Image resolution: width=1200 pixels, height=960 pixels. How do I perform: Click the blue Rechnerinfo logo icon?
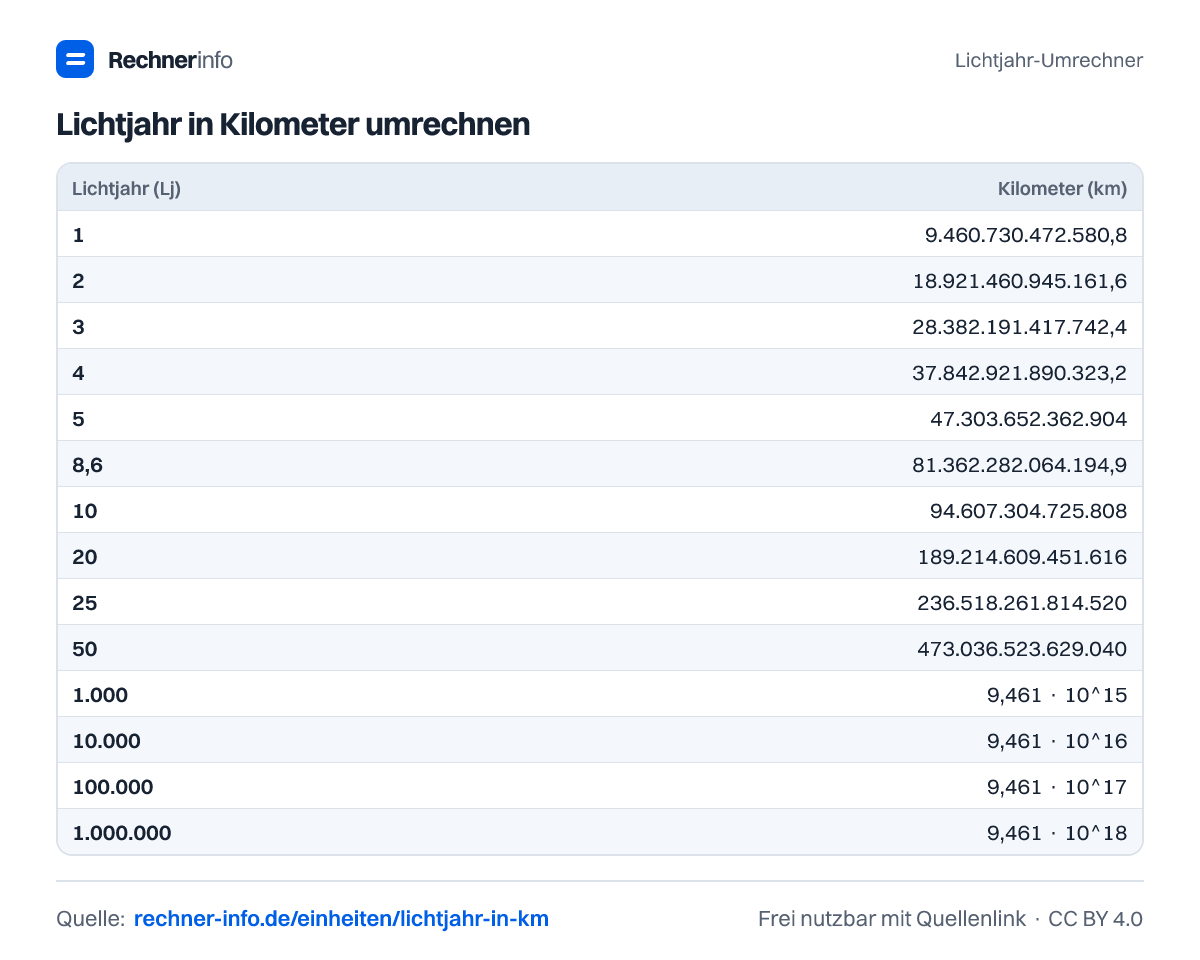point(75,59)
